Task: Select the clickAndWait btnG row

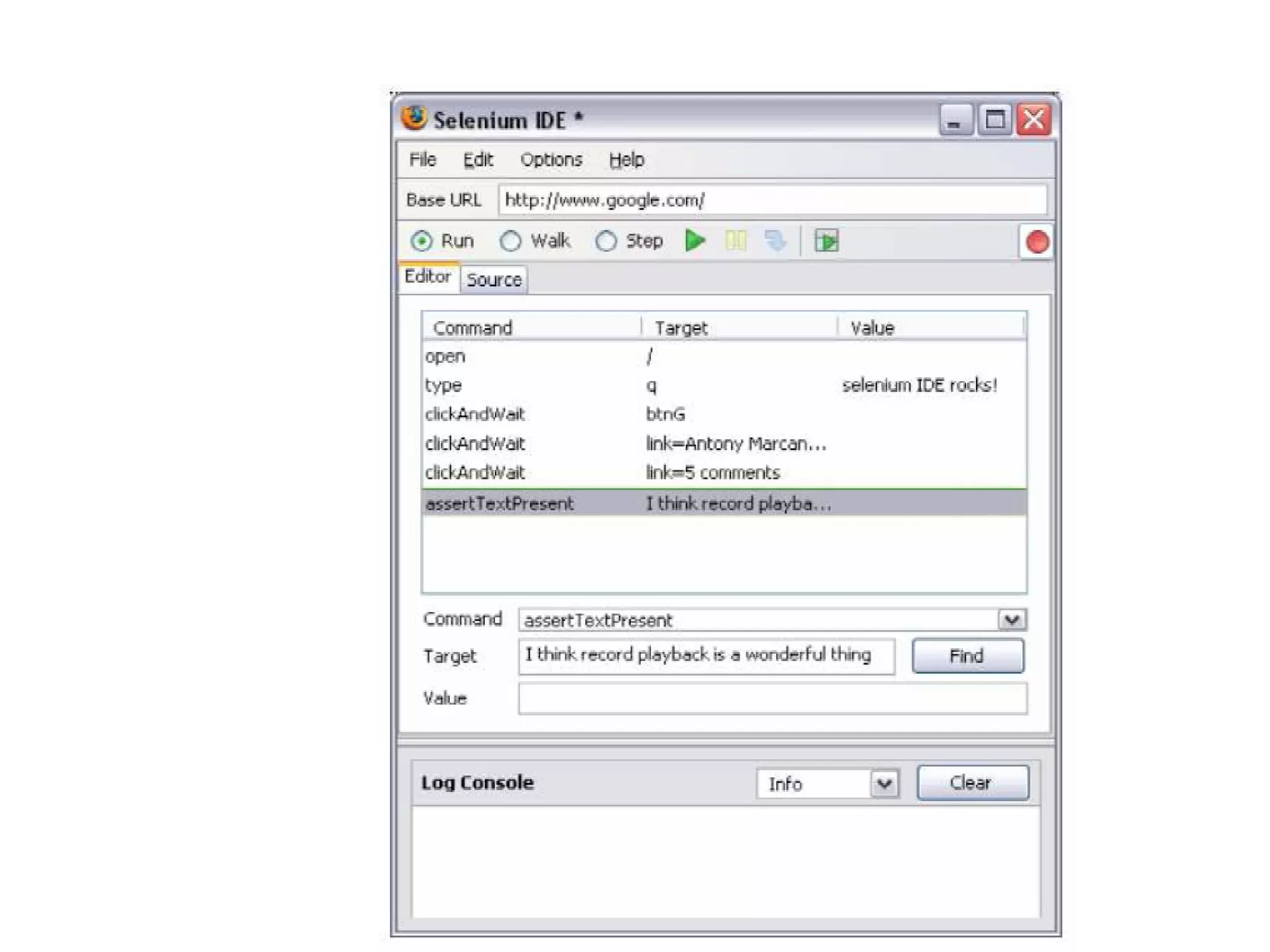Action: (x=724, y=414)
